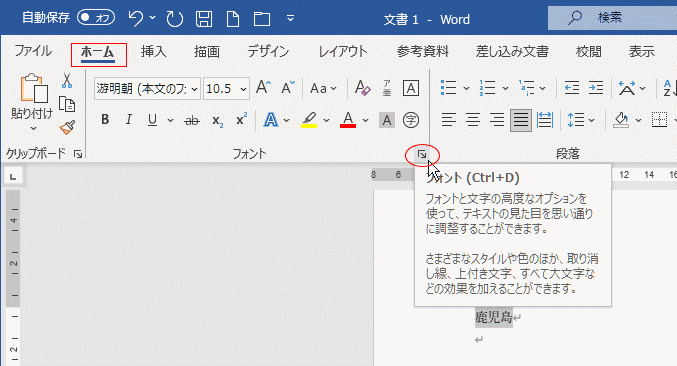This screenshot has width=677, height=366.
Task: Click the Center align icon
Action: coord(473,120)
